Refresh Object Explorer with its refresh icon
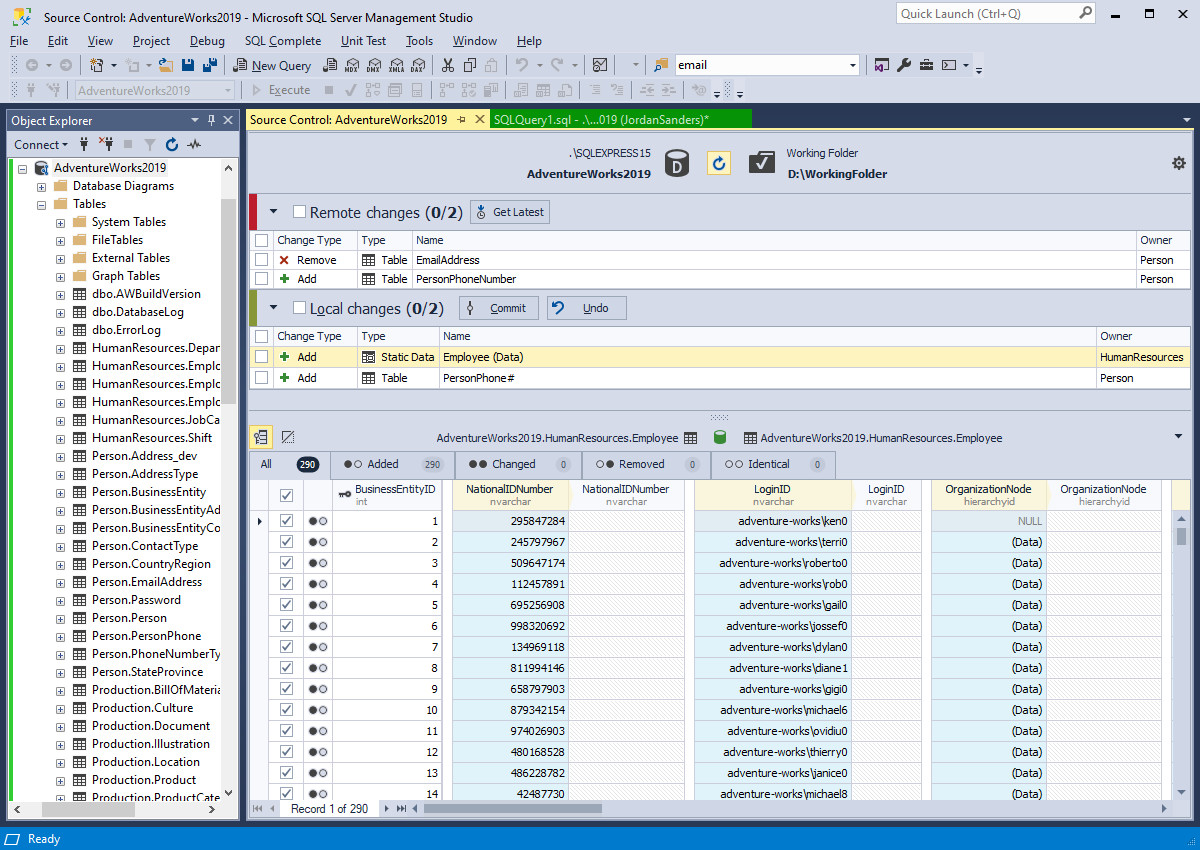 [x=170, y=144]
